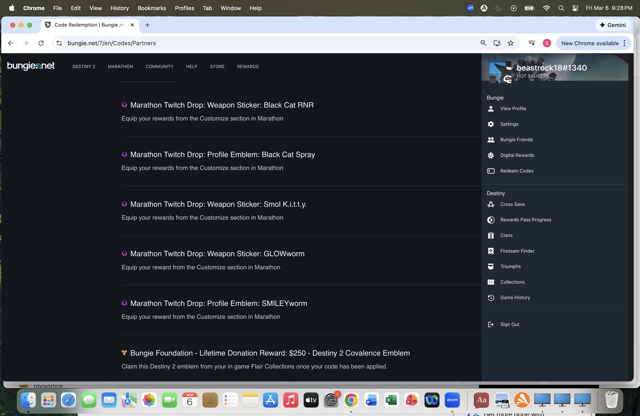
Task: Open Cross Save in the Destiny section
Action: 512,204
